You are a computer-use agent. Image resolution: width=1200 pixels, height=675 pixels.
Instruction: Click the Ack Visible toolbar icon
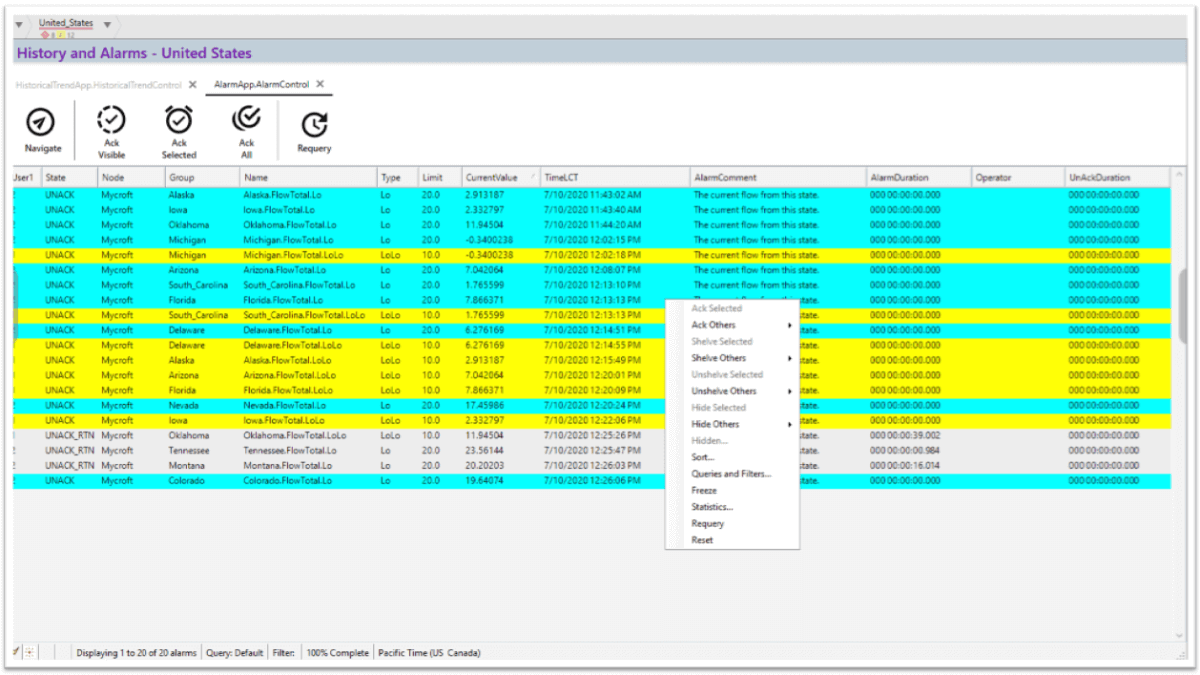point(111,121)
